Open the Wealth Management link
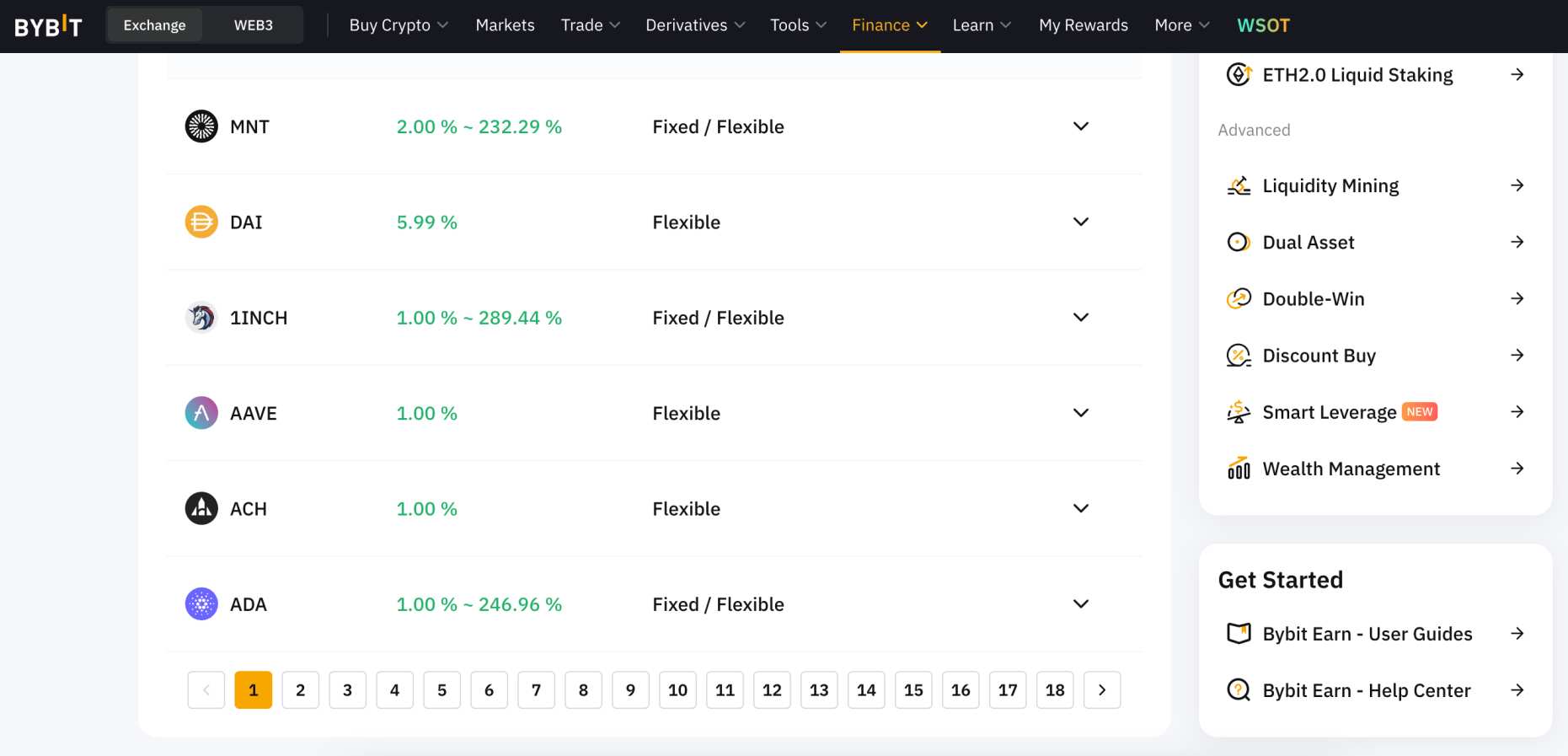Viewport: 1568px width, 756px height. tap(1351, 469)
